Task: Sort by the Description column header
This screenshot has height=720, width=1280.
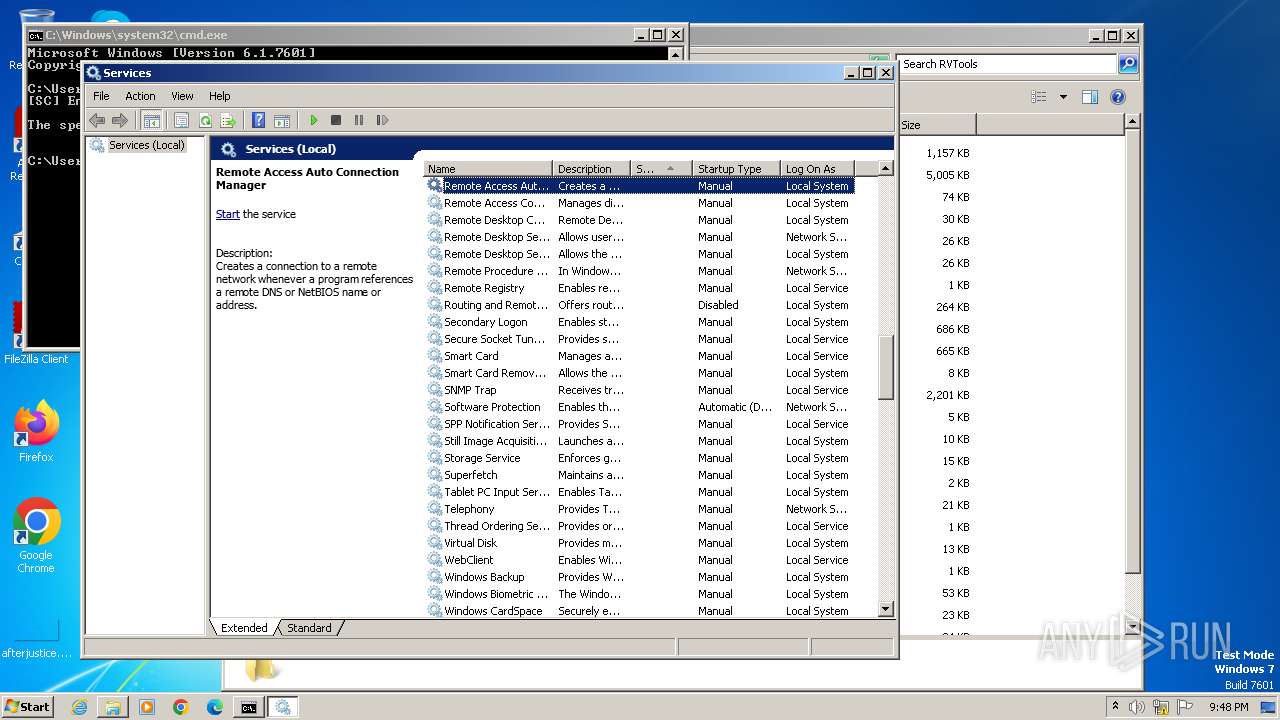Action: 592,169
